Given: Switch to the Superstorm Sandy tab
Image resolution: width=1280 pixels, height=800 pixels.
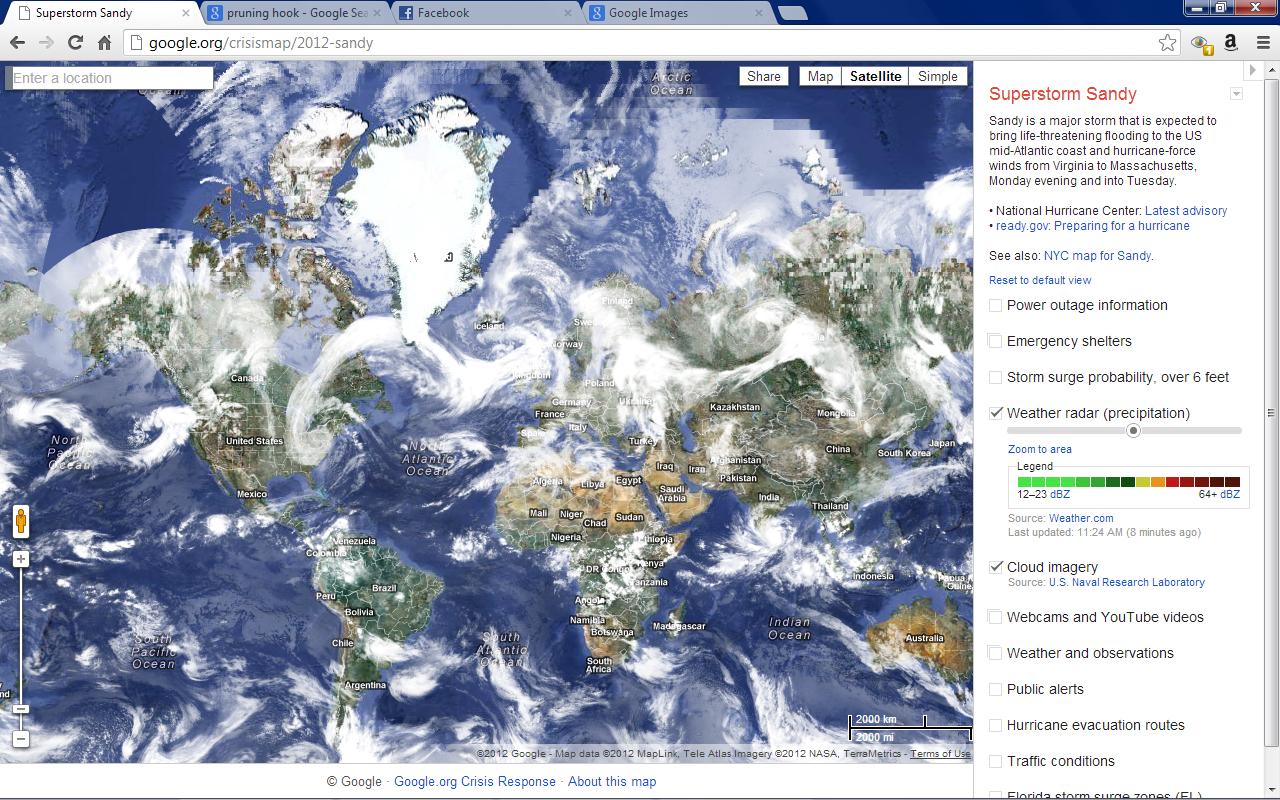Looking at the screenshot, I should pyautogui.click(x=100, y=13).
